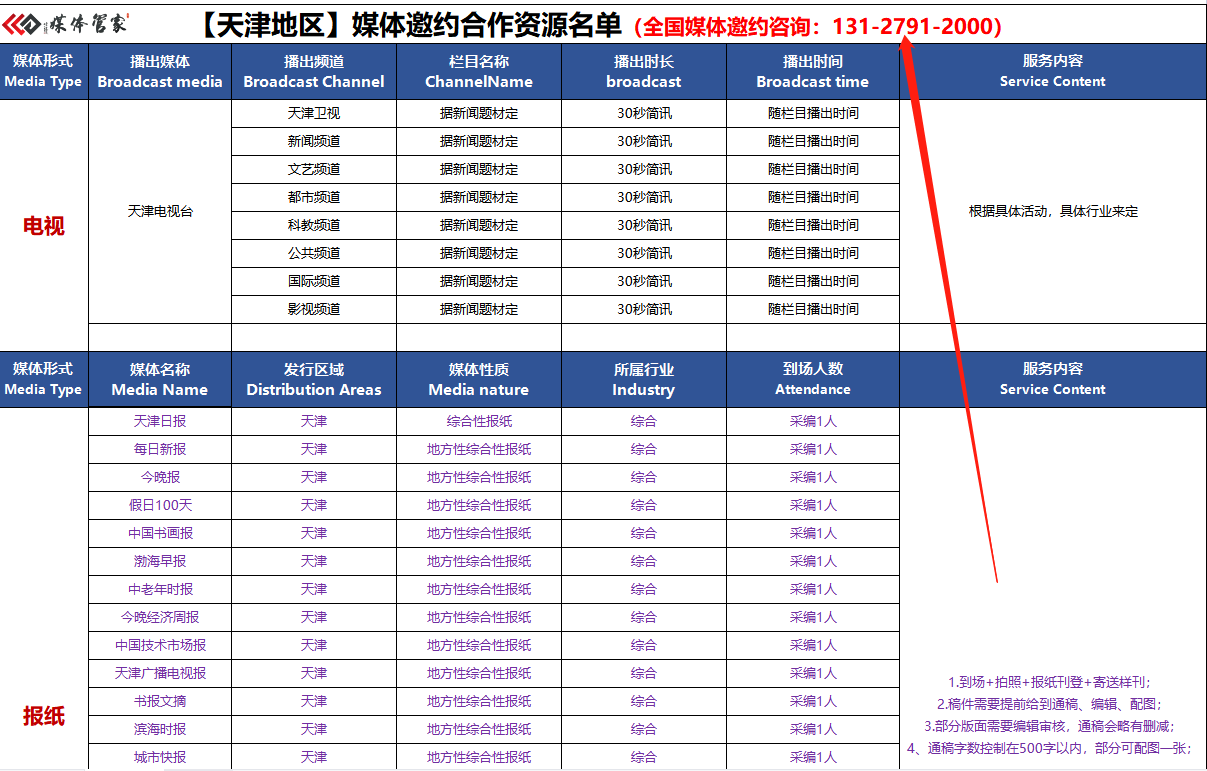Select the 天津电视台 merged cell
The width and height of the screenshot is (1207, 771).
coord(160,211)
